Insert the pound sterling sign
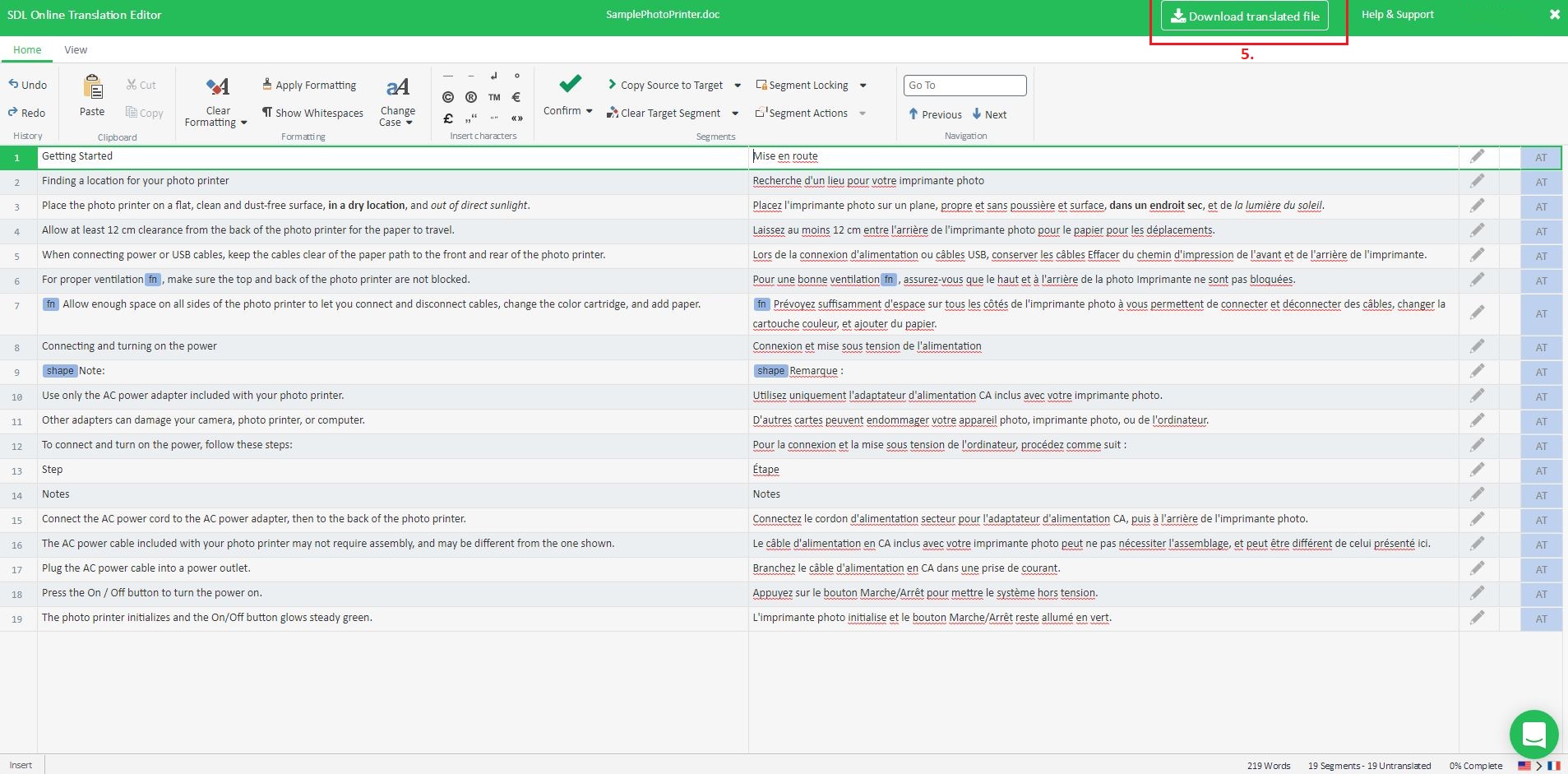This screenshot has height=774, width=1568. [448, 118]
